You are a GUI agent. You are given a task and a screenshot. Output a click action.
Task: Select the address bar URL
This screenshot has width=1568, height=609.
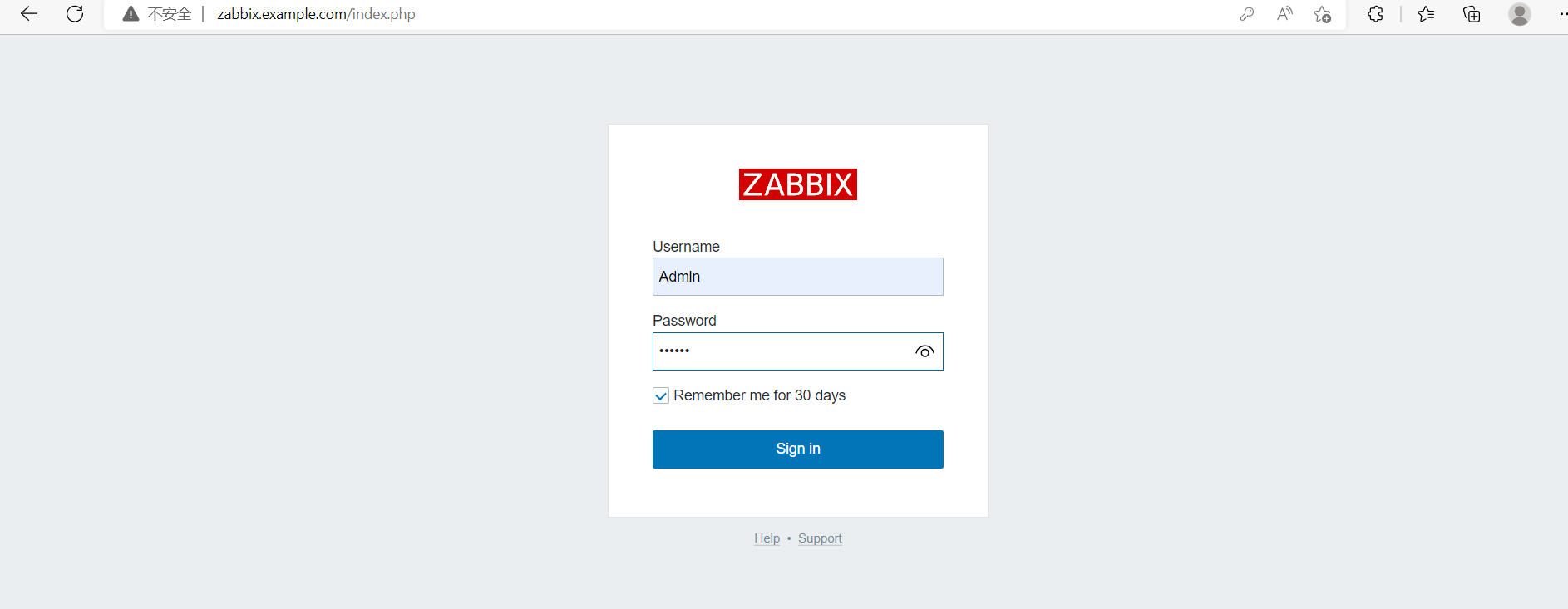316,14
